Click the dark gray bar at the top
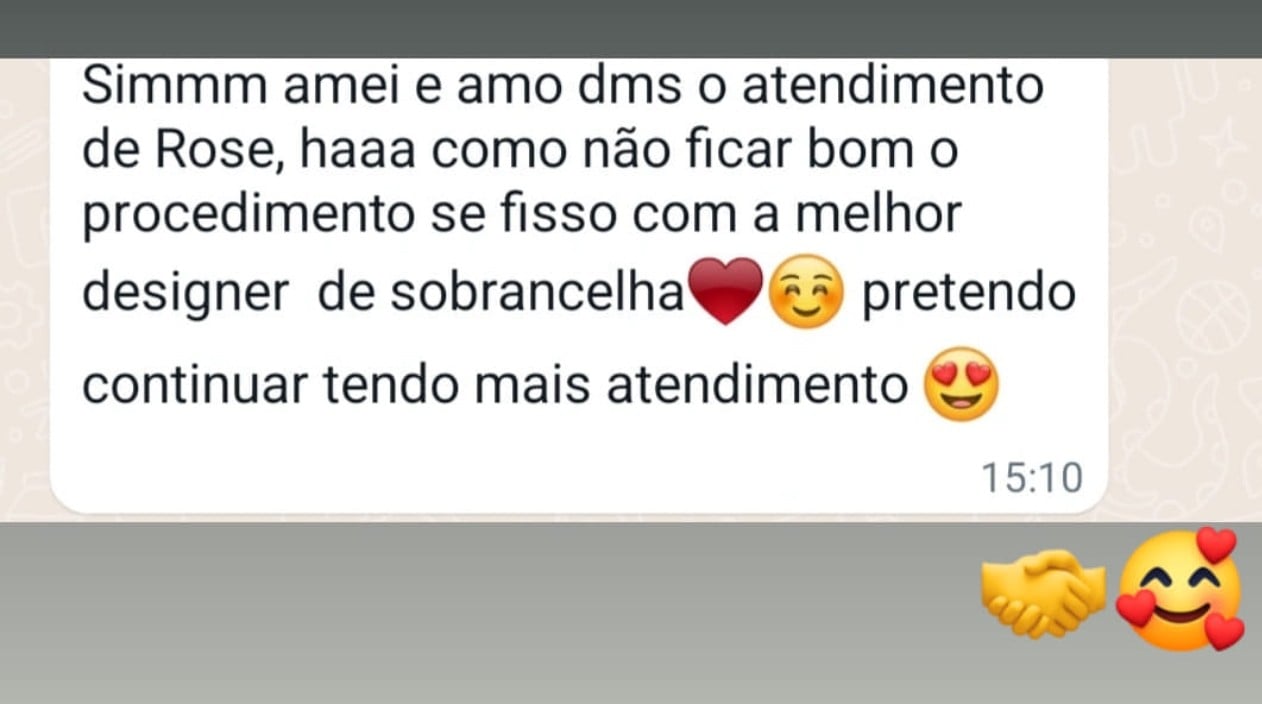1262x704 pixels. [x=631, y=28]
